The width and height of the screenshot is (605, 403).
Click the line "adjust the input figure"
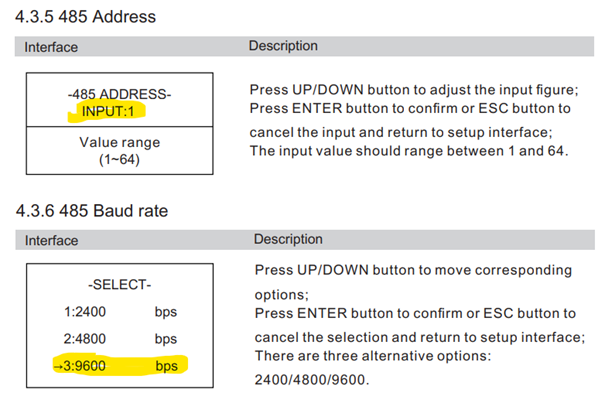coord(413,90)
